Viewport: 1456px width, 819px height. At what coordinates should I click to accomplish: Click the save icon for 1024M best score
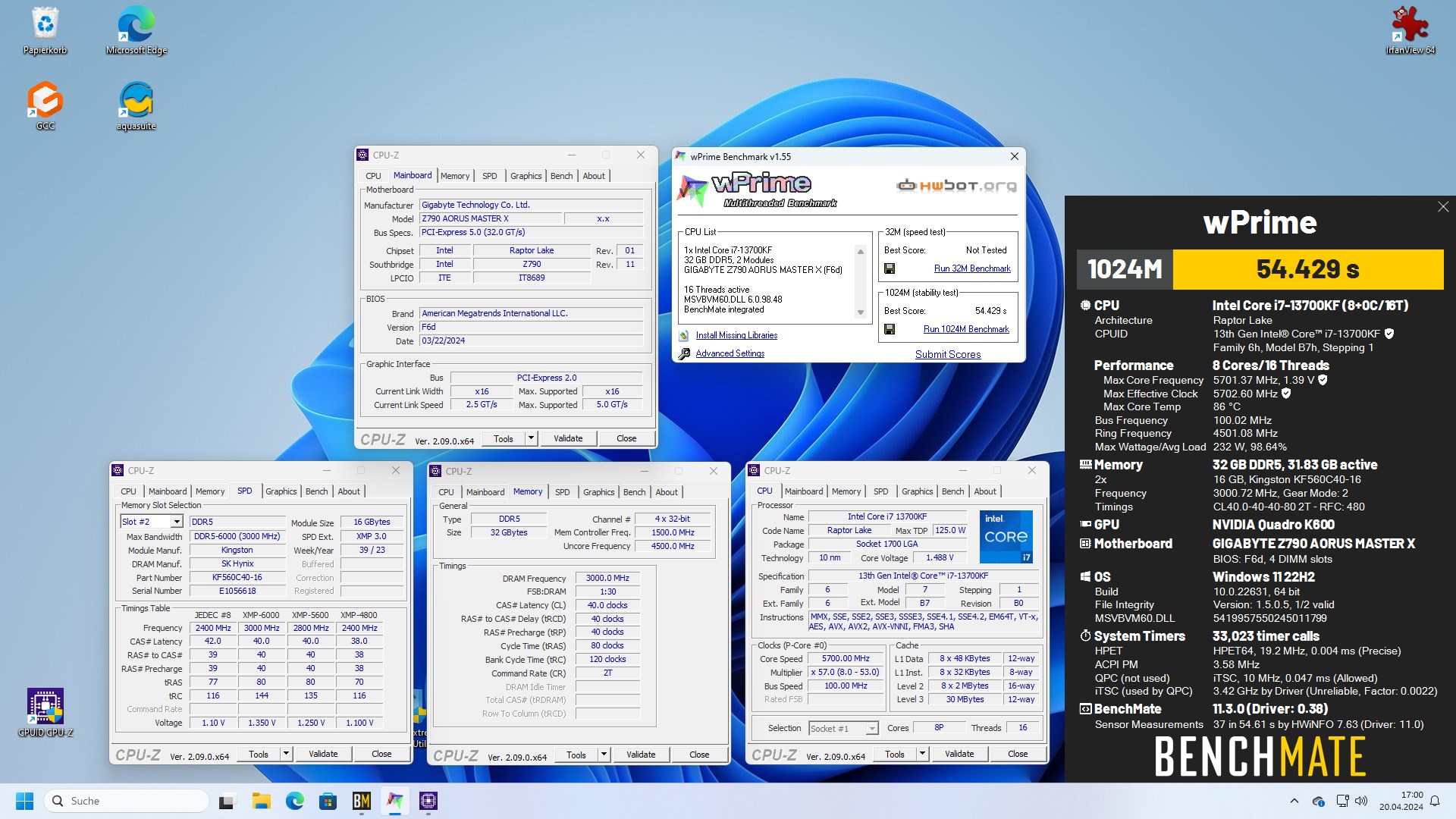(x=890, y=329)
